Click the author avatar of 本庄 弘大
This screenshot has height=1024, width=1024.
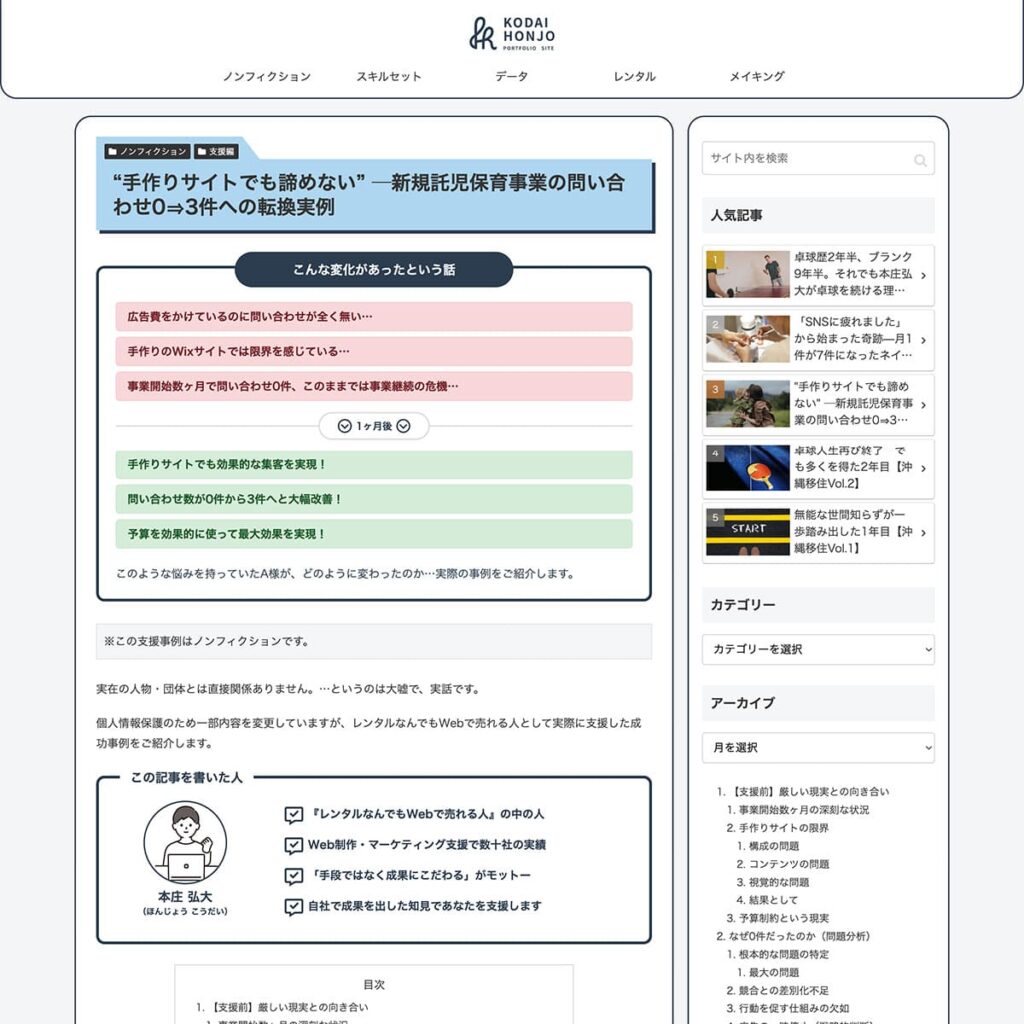[185, 842]
